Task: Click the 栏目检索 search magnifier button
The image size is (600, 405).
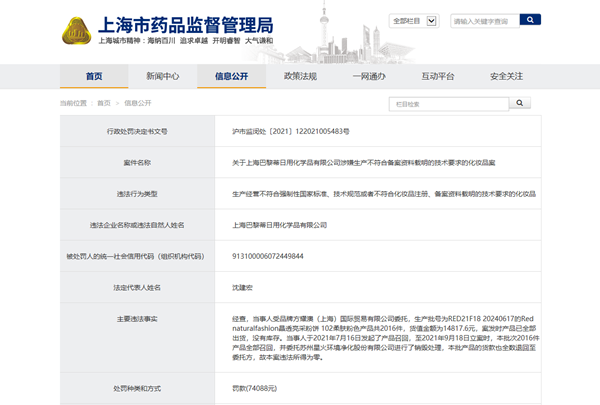Action: 520,103
